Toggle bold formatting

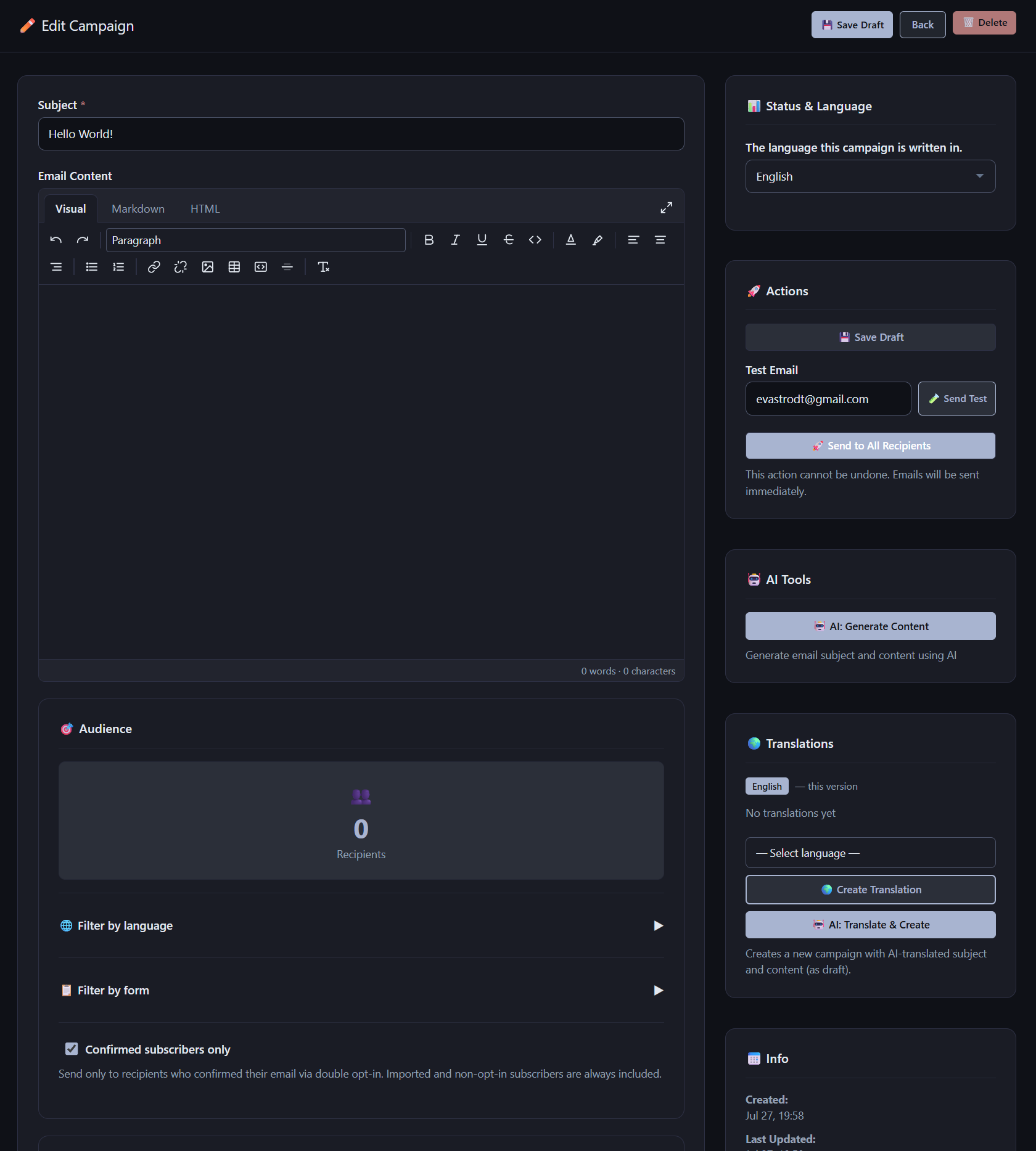[429, 240]
